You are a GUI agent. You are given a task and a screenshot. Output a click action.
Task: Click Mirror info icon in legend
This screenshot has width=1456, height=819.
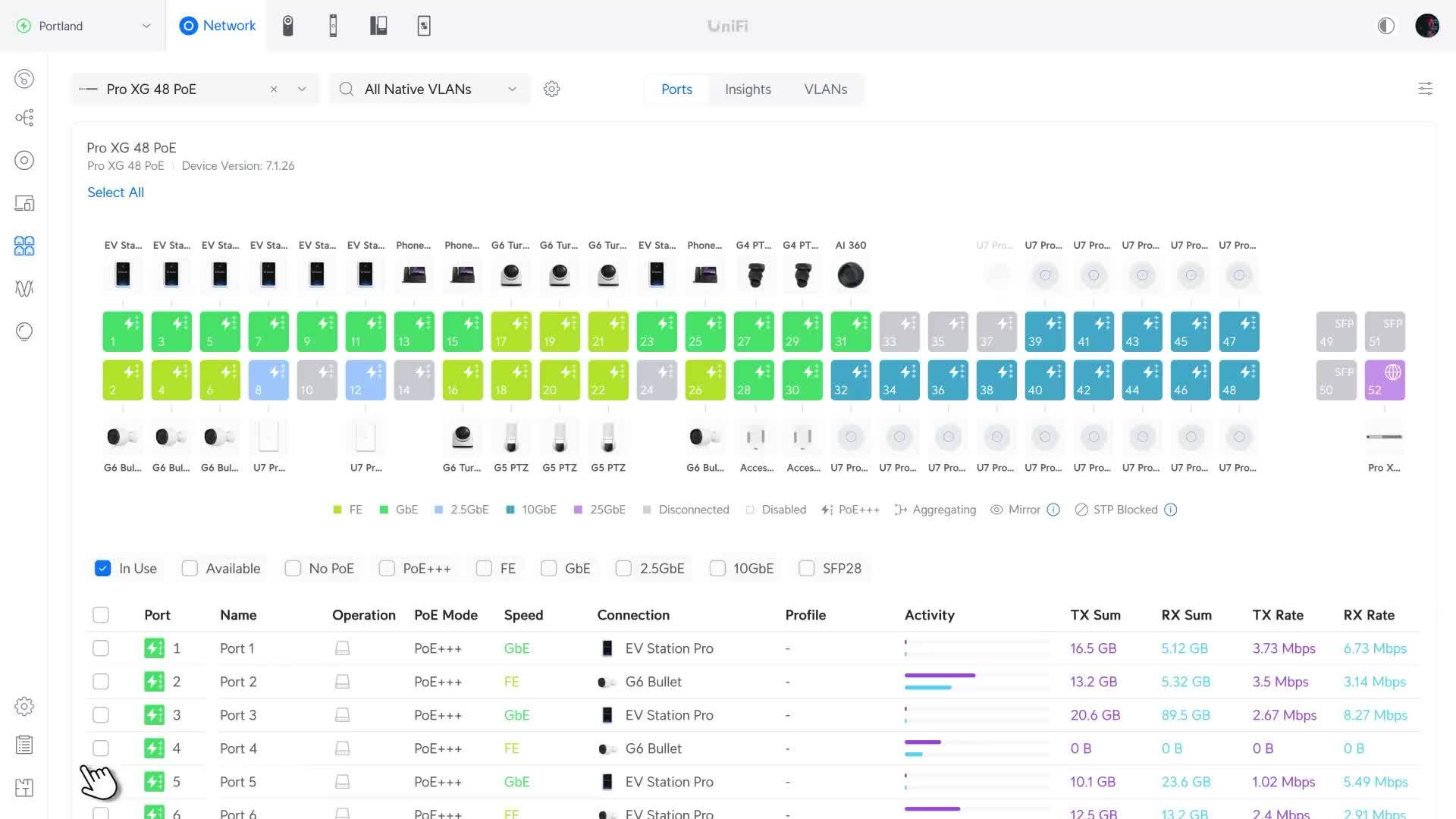1053,510
